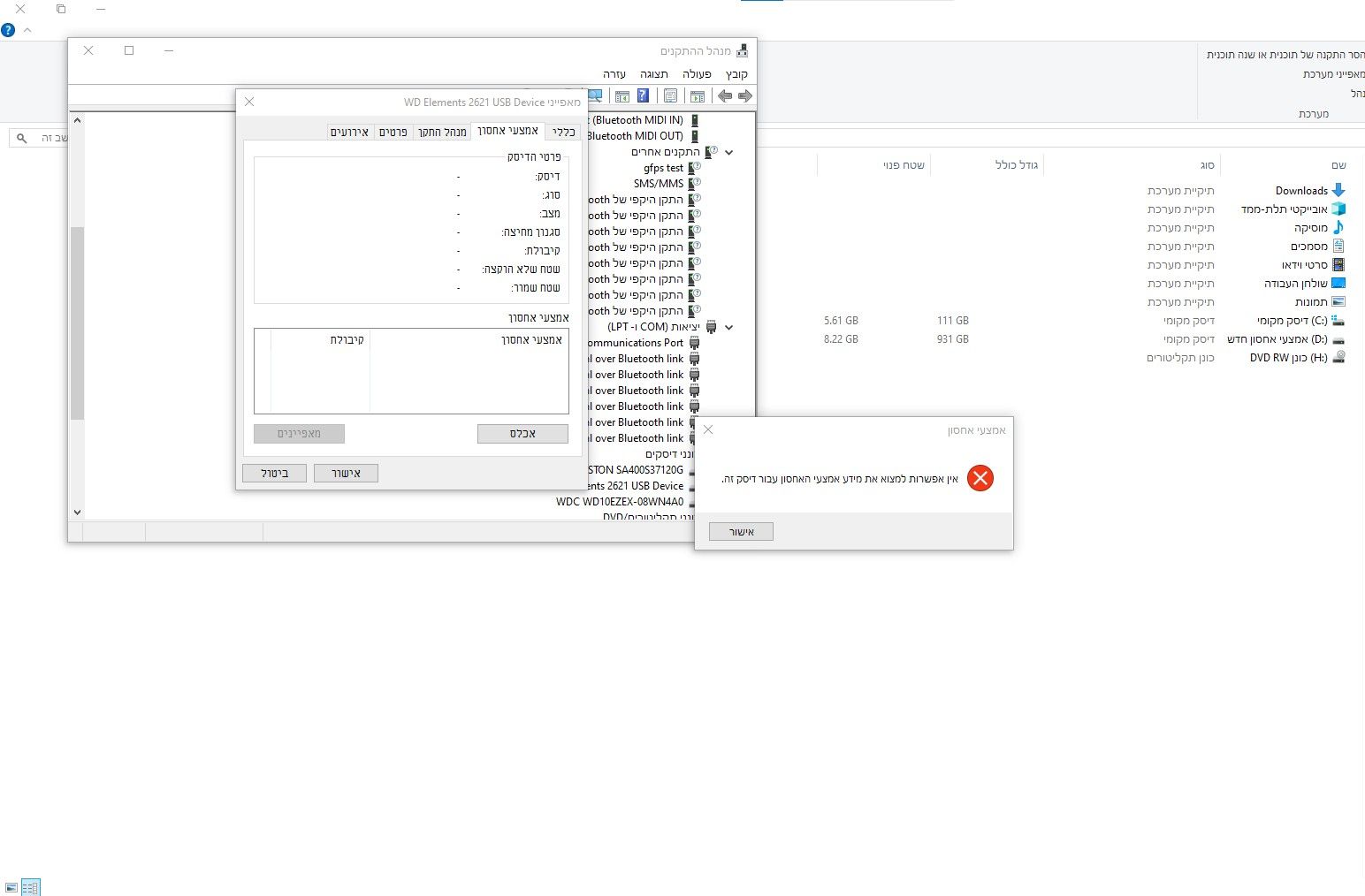Viewport: 1365px width, 896px height.
Task: Click the DVD RW (H:) drive icon
Action: [1338, 357]
